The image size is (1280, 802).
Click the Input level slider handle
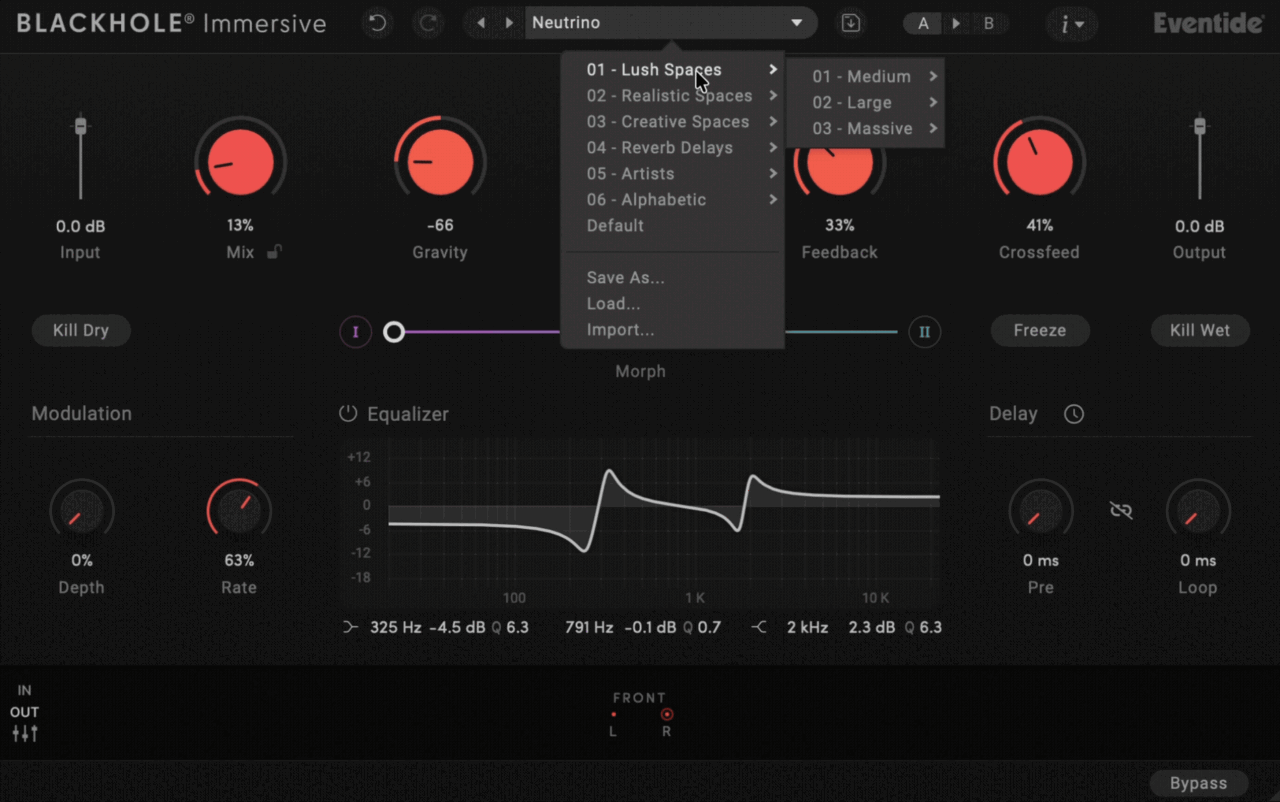coord(81,126)
